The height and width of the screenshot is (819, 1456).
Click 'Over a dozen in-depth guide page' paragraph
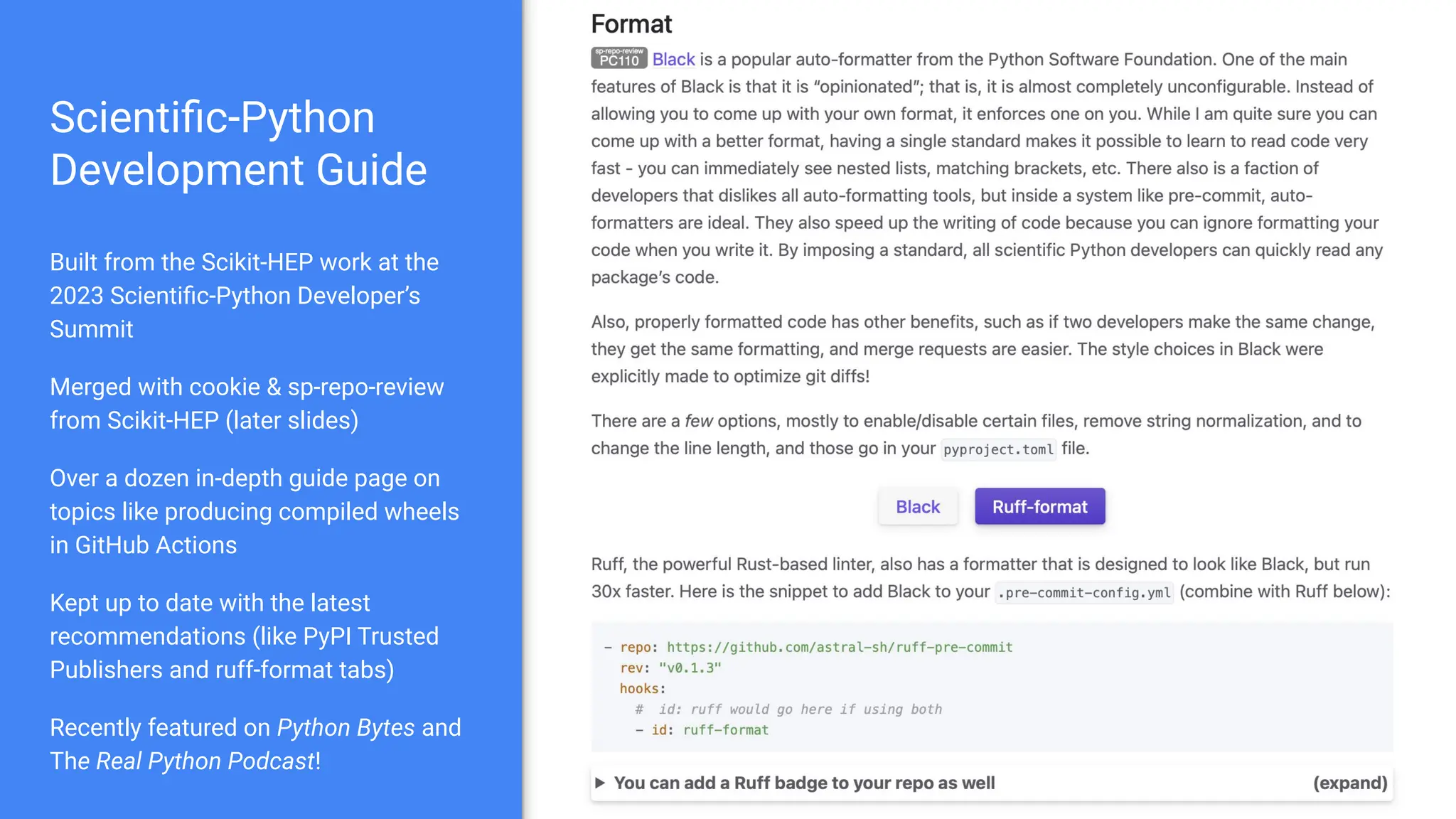[x=255, y=512]
